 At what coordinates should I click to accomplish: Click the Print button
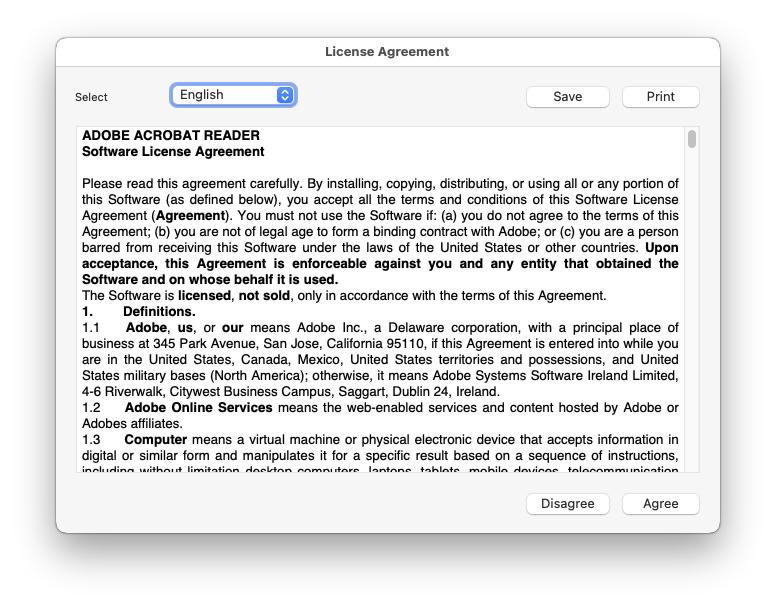[660, 97]
